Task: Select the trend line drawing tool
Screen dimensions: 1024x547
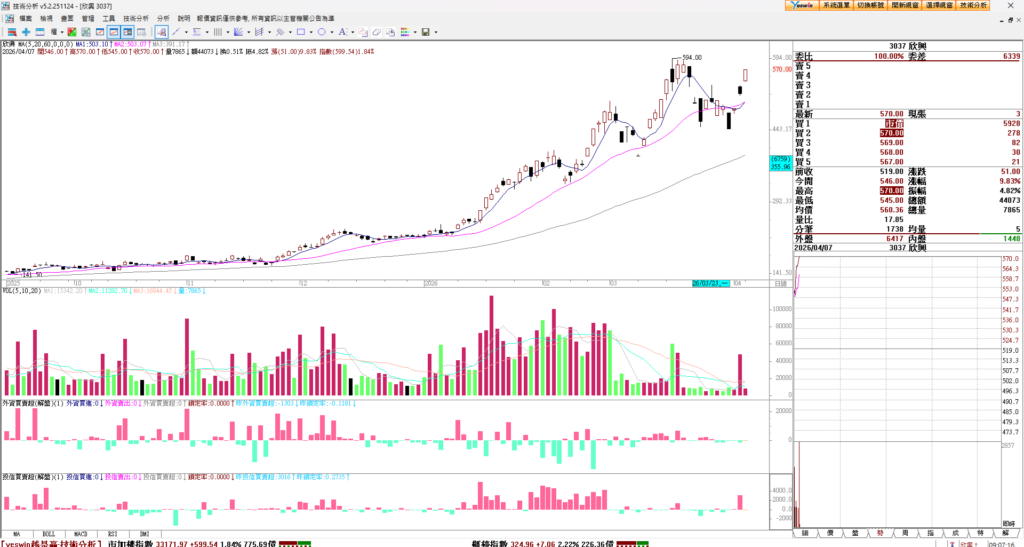Action: [x=176, y=32]
